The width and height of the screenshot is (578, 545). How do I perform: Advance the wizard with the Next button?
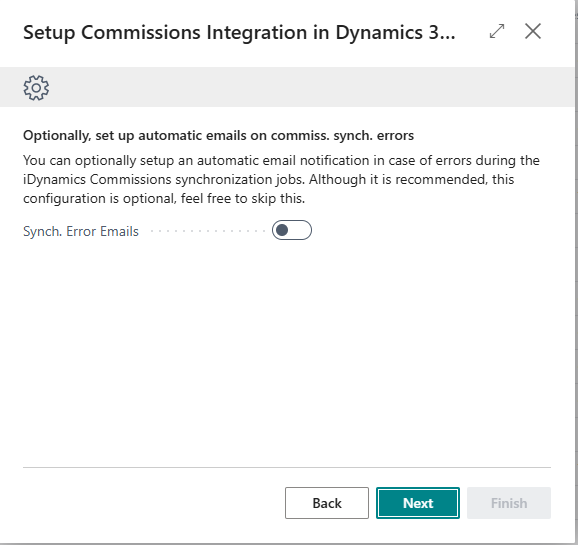418,503
